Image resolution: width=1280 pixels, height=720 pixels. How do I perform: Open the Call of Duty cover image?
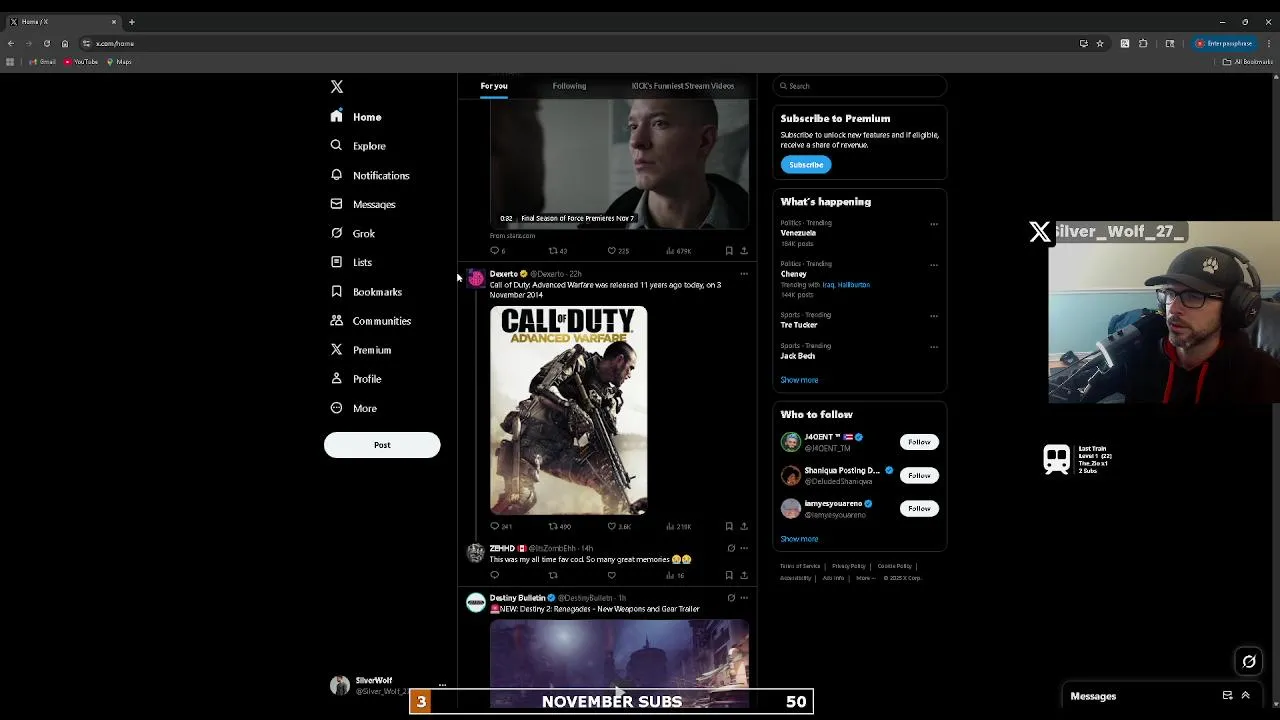(x=568, y=411)
